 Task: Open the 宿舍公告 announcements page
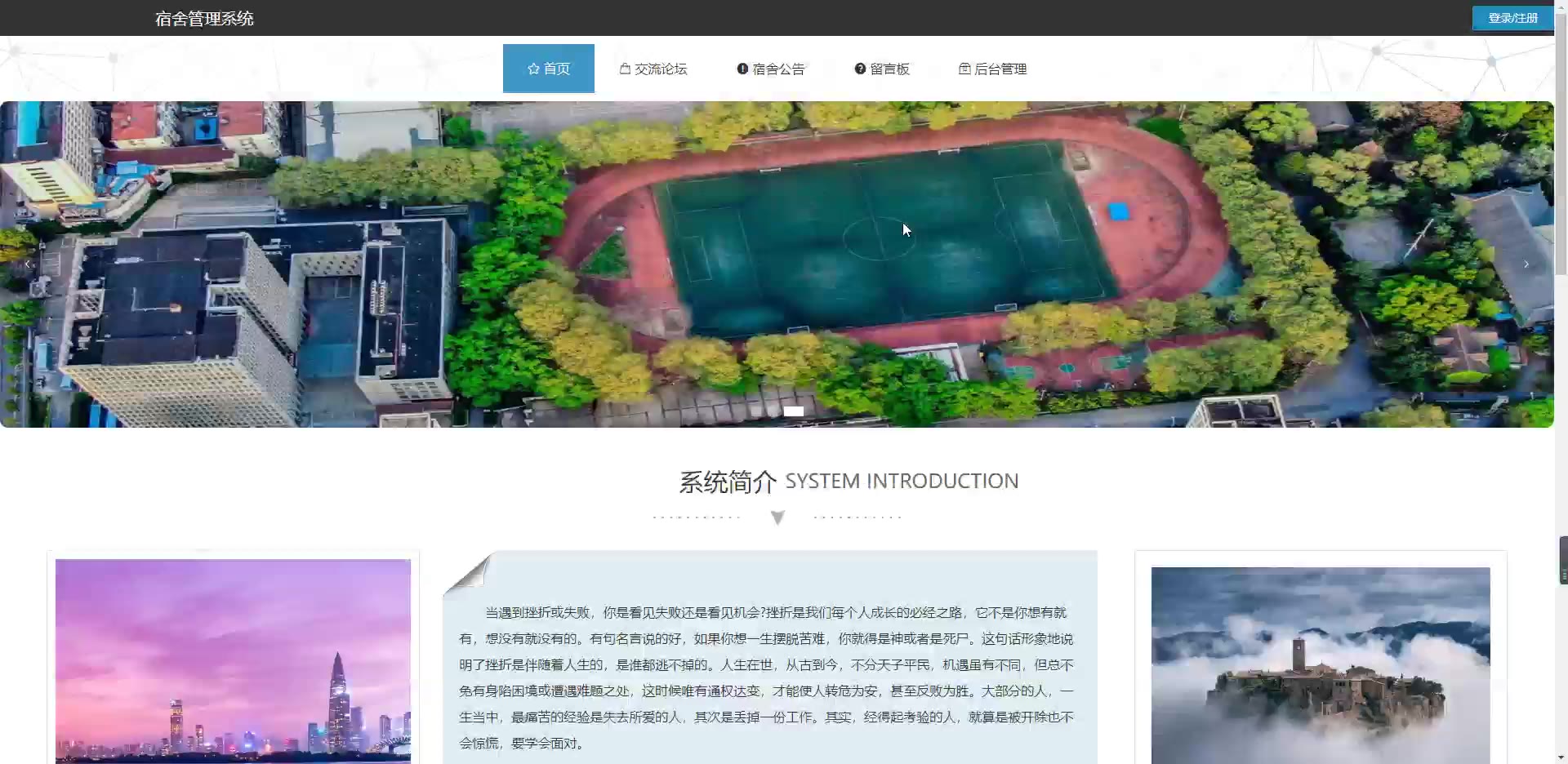[x=771, y=69]
